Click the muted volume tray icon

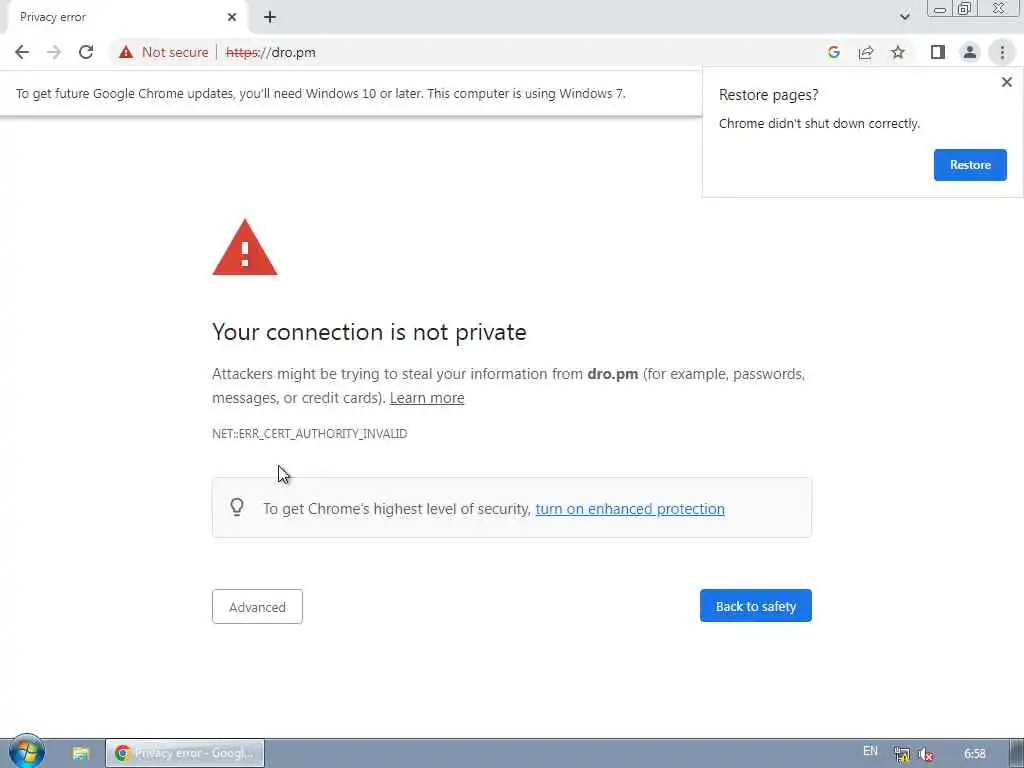pyautogui.click(x=926, y=754)
